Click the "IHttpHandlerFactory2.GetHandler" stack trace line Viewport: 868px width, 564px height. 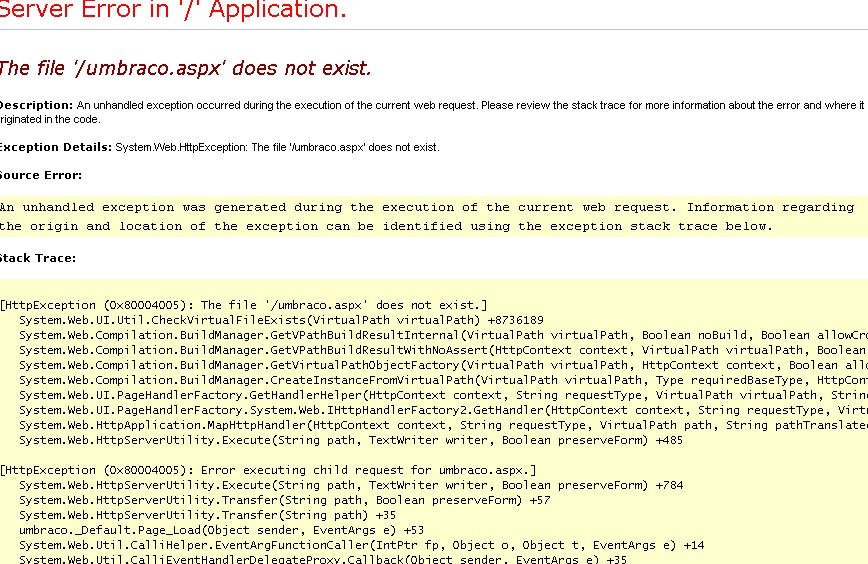pos(443,410)
